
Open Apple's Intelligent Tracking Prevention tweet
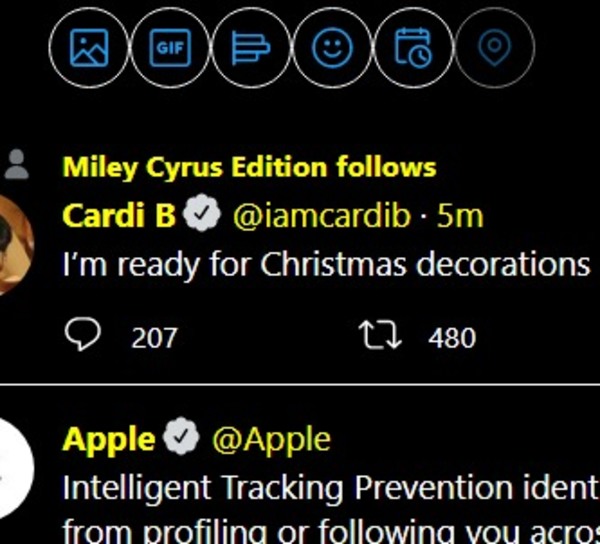click(330, 488)
